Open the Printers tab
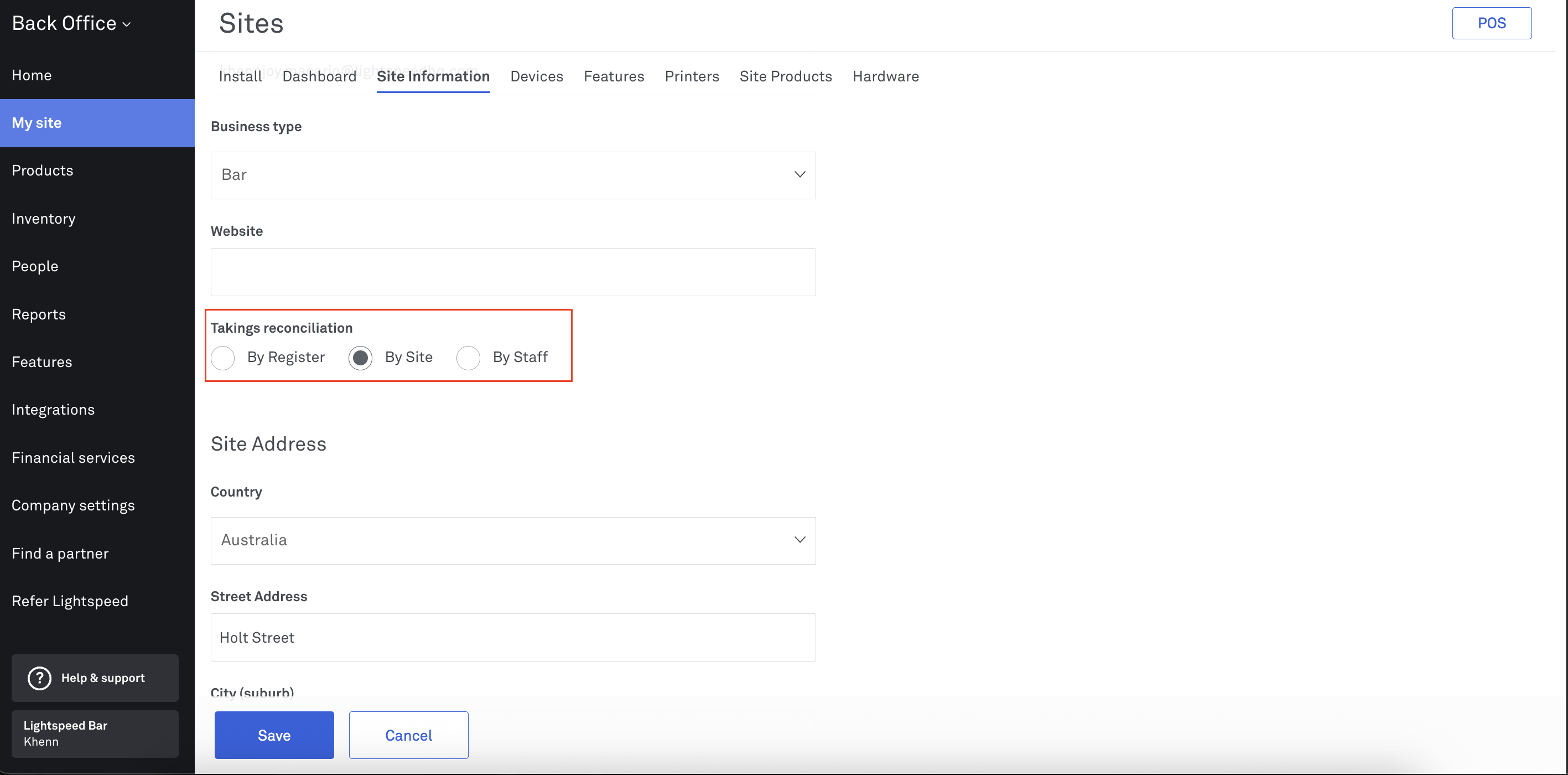Screen dimensions: 1568x775 [692, 76]
